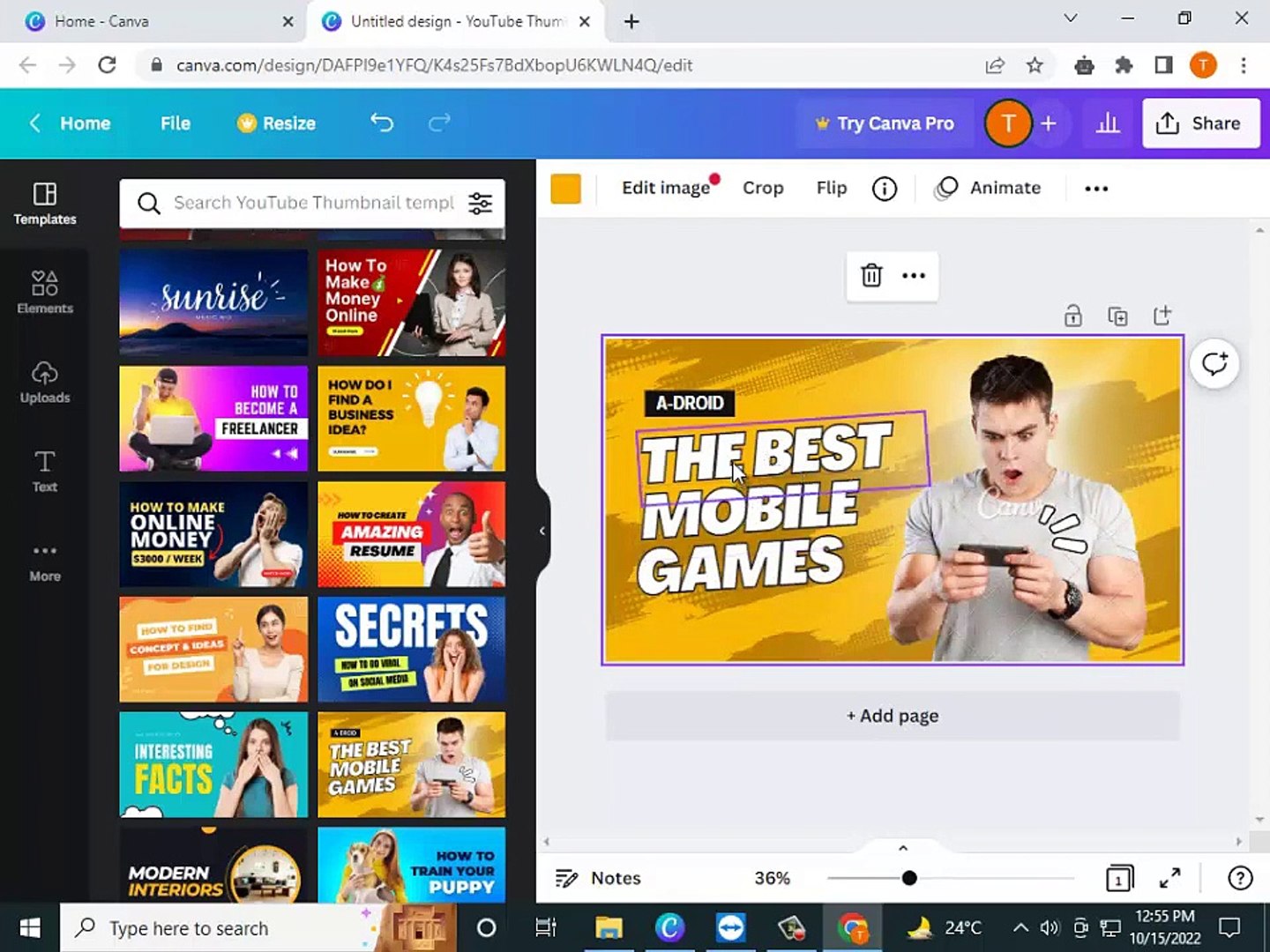The width and height of the screenshot is (1270, 952).
Task: Open the Resize option
Action: pyautogui.click(x=276, y=123)
